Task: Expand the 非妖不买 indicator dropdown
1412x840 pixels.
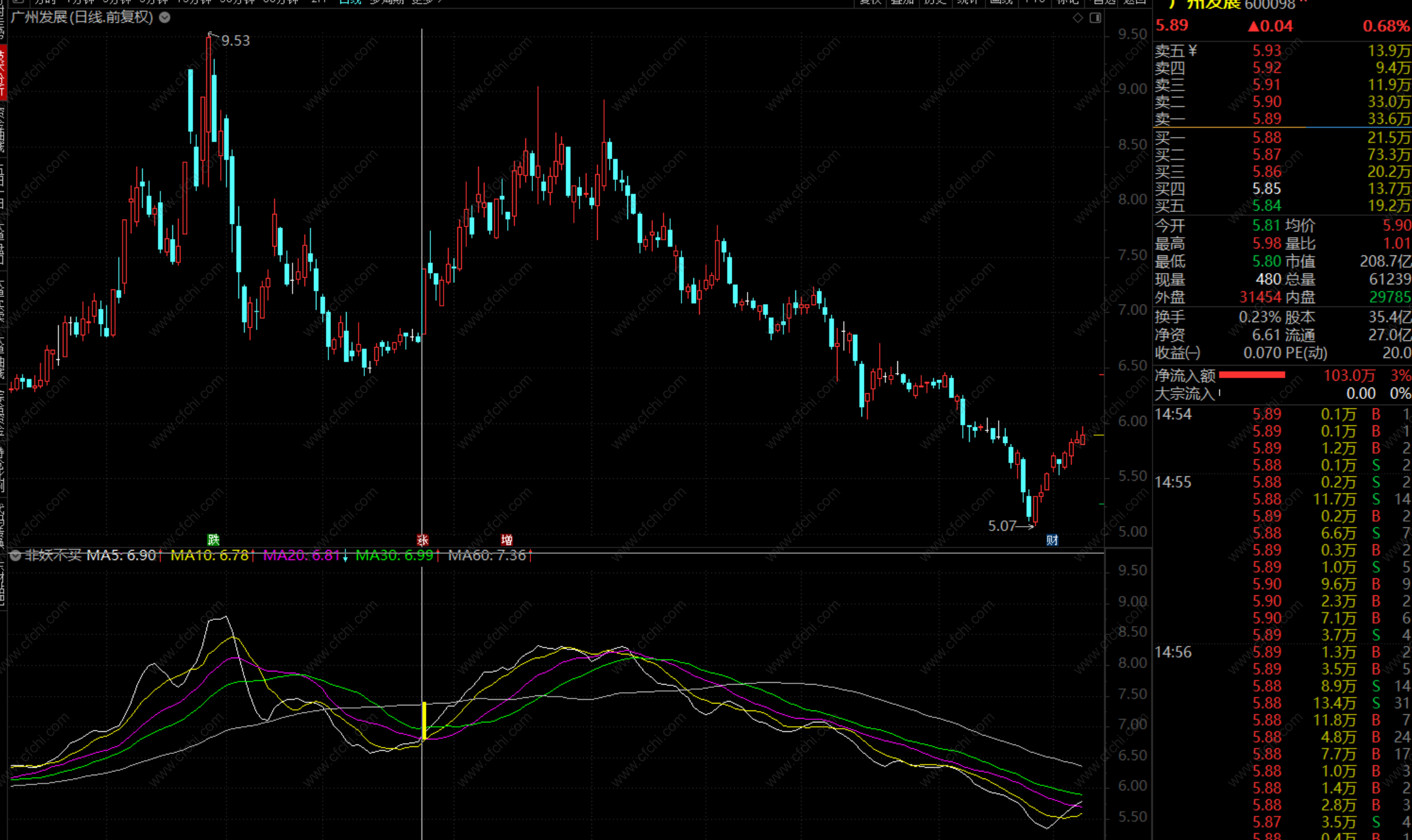Action: (16, 555)
